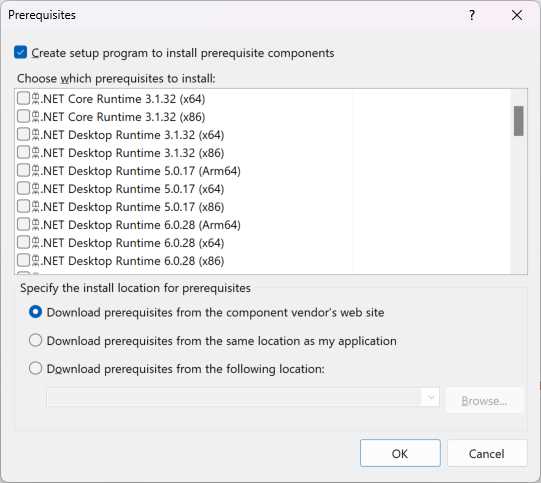Click the help question mark icon
541x483 pixels.
coord(472,15)
